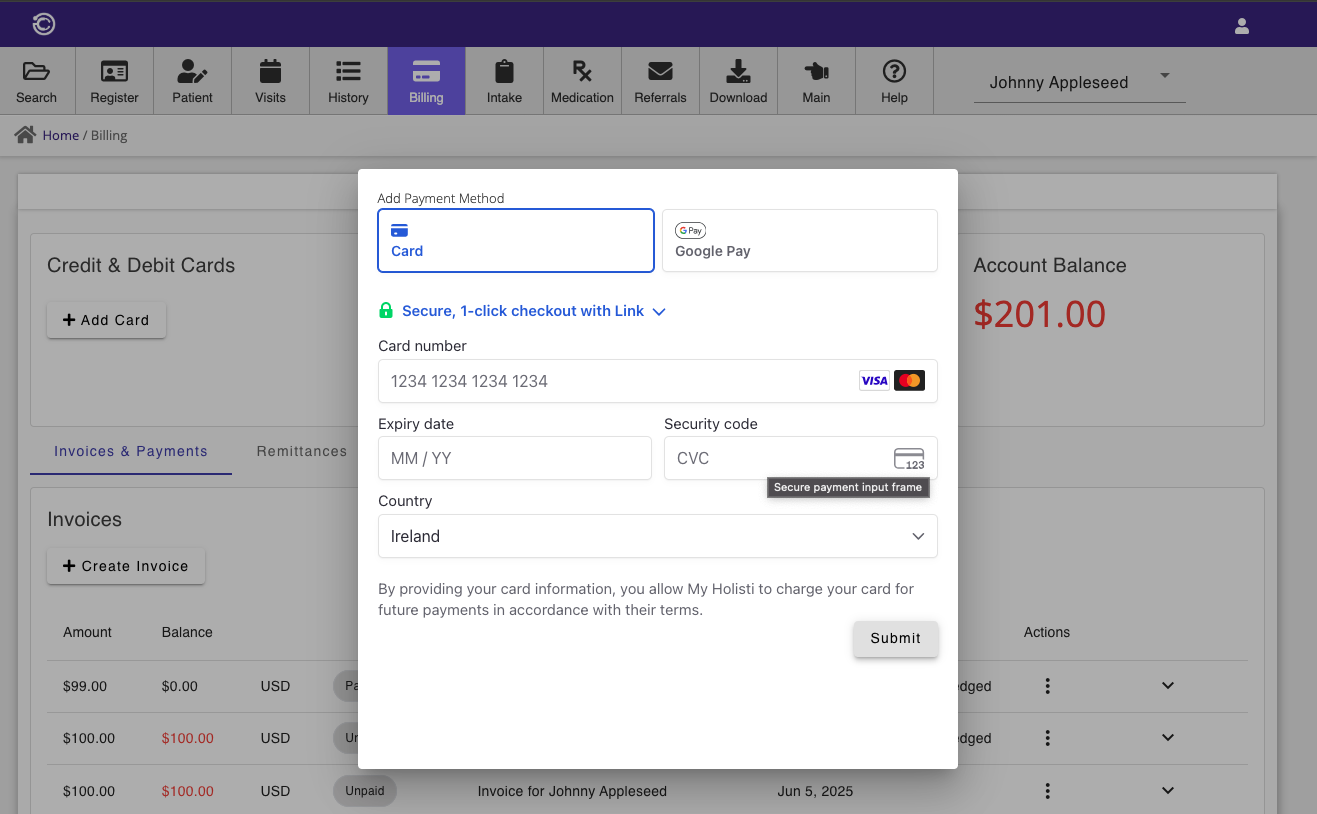Switch to Invoices & Payments tab
The height and width of the screenshot is (814, 1317).
pyautogui.click(x=131, y=451)
